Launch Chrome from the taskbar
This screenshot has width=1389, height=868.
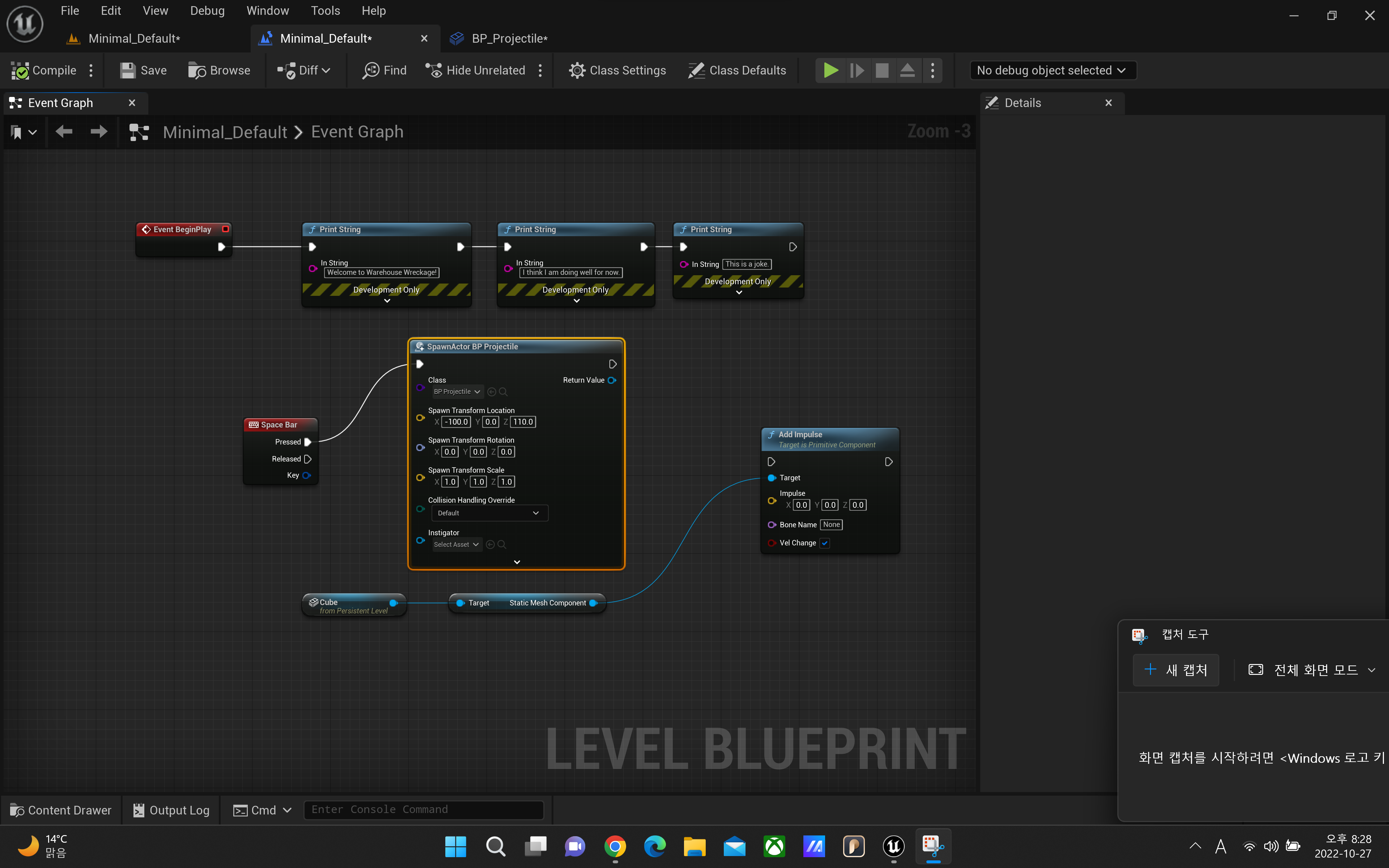(615, 846)
